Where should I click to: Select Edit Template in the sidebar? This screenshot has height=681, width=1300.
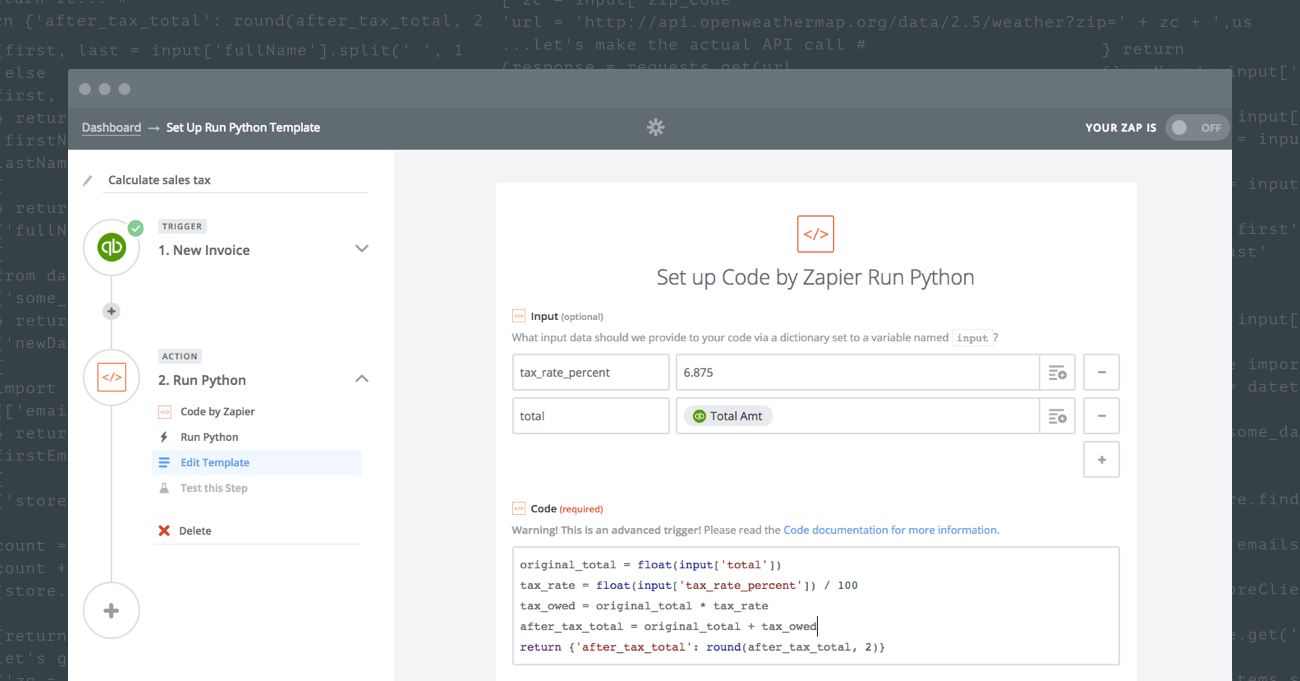(215, 463)
